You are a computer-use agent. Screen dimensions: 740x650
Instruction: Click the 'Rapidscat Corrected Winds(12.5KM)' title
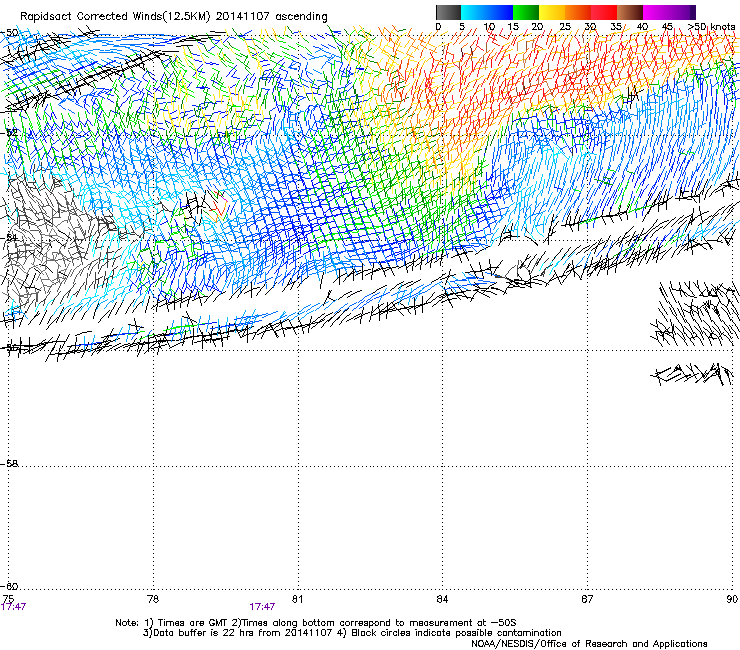[115, 17]
